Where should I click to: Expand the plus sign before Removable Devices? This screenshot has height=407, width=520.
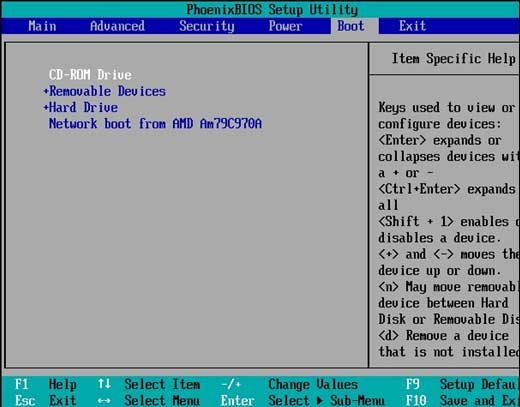(46, 91)
